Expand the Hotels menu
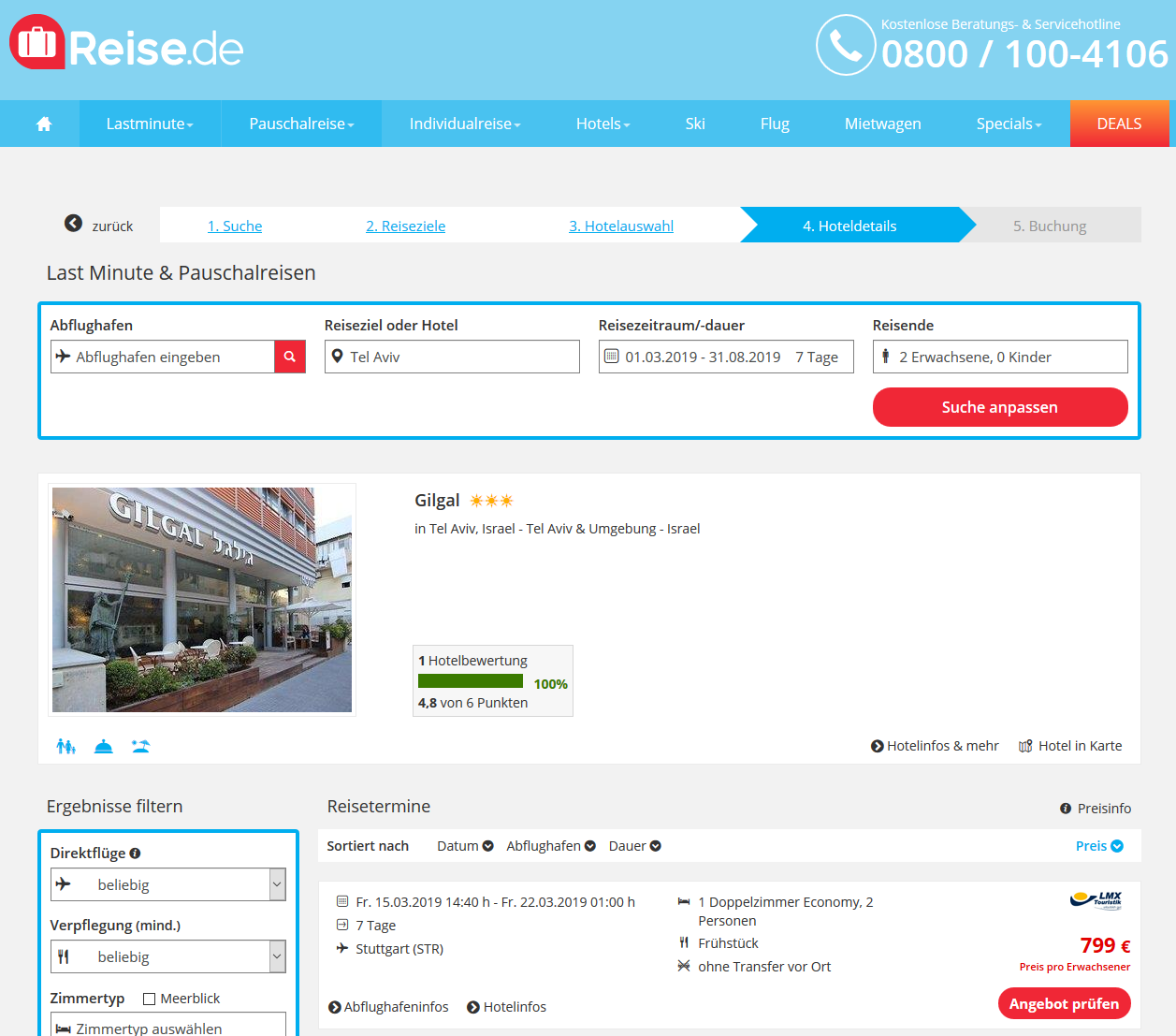The image size is (1176, 1036). point(603,124)
